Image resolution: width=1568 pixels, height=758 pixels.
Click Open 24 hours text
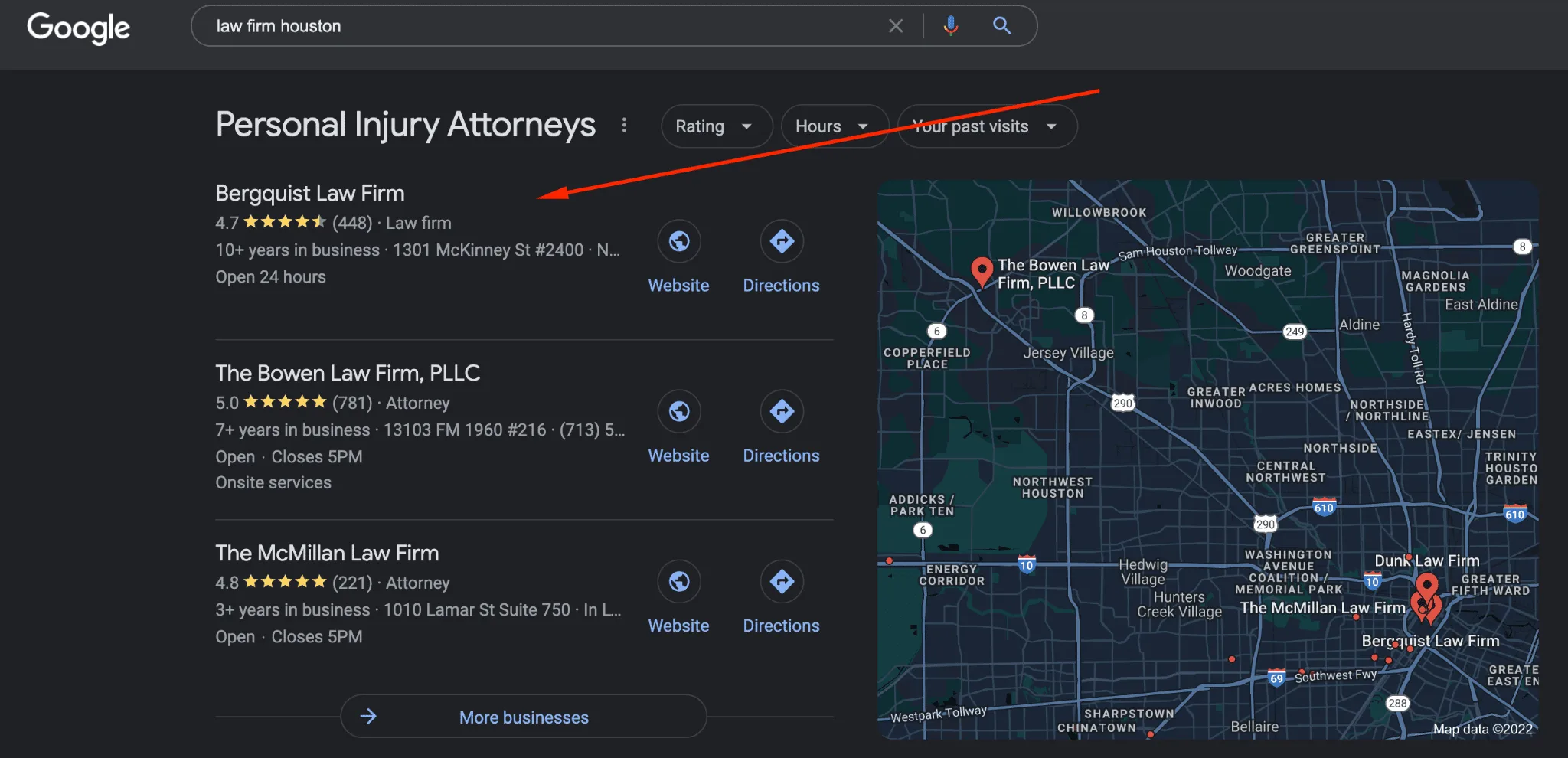point(270,276)
